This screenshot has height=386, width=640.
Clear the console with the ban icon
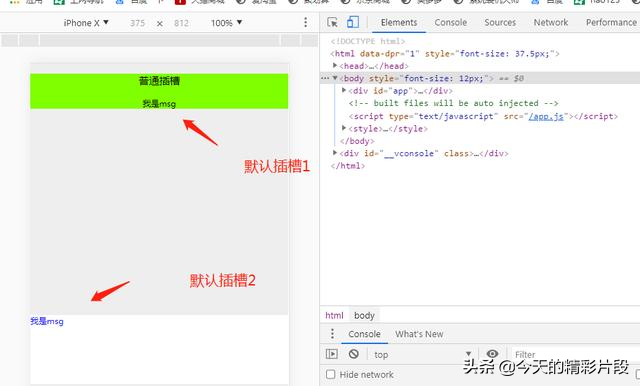[353, 354]
